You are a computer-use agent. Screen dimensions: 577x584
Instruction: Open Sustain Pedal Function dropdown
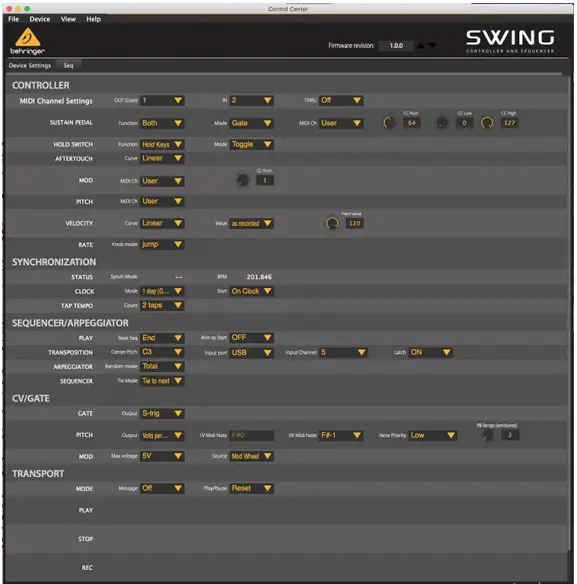pyautogui.click(x=162, y=123)
